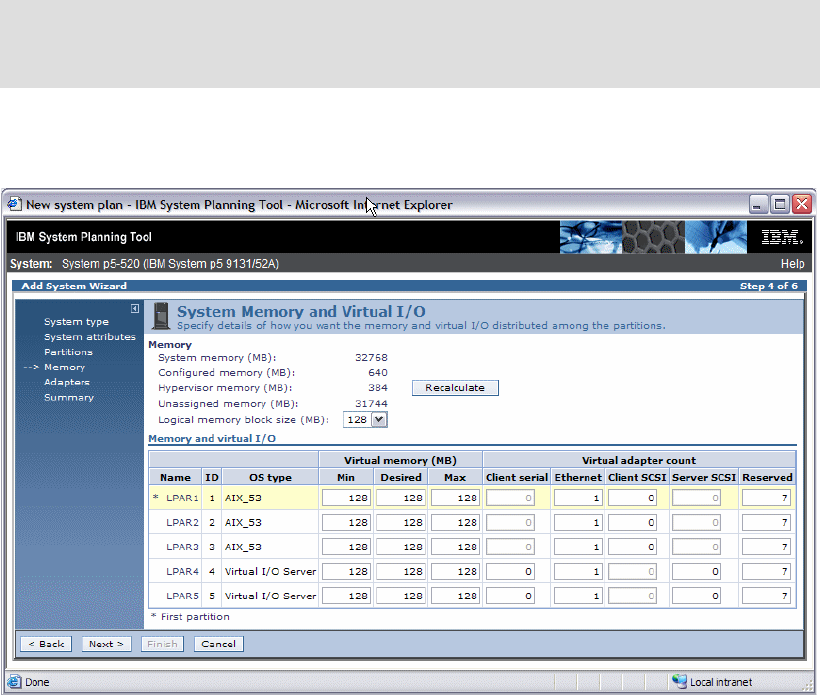Screen dimensions: 820x695
Task: Click LPAR2 Min memory field
Action: (346, 522)
